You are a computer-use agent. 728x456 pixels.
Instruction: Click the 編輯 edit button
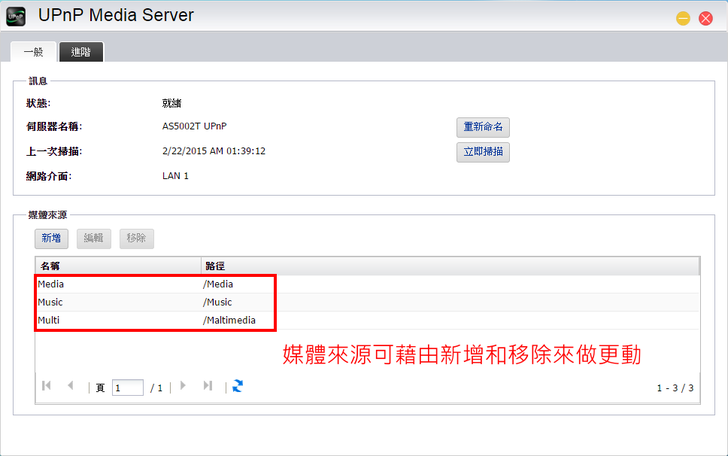(x=94, y=239)
